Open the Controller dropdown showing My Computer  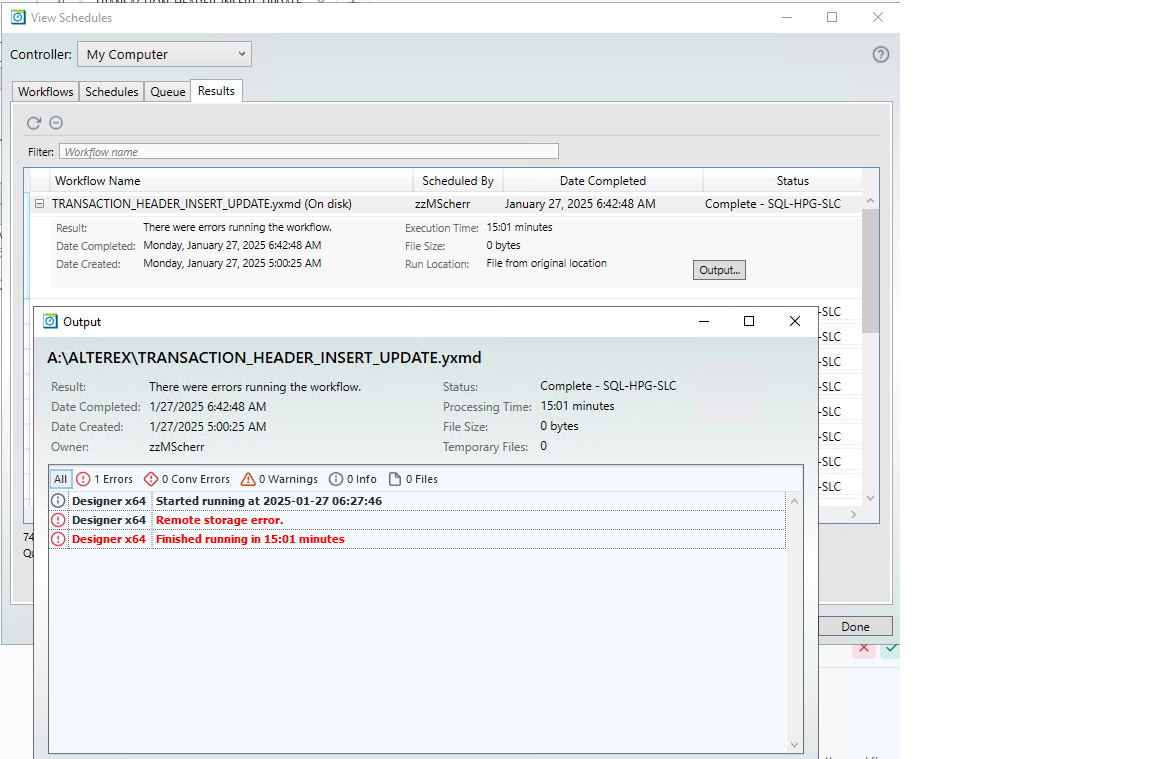164,53
